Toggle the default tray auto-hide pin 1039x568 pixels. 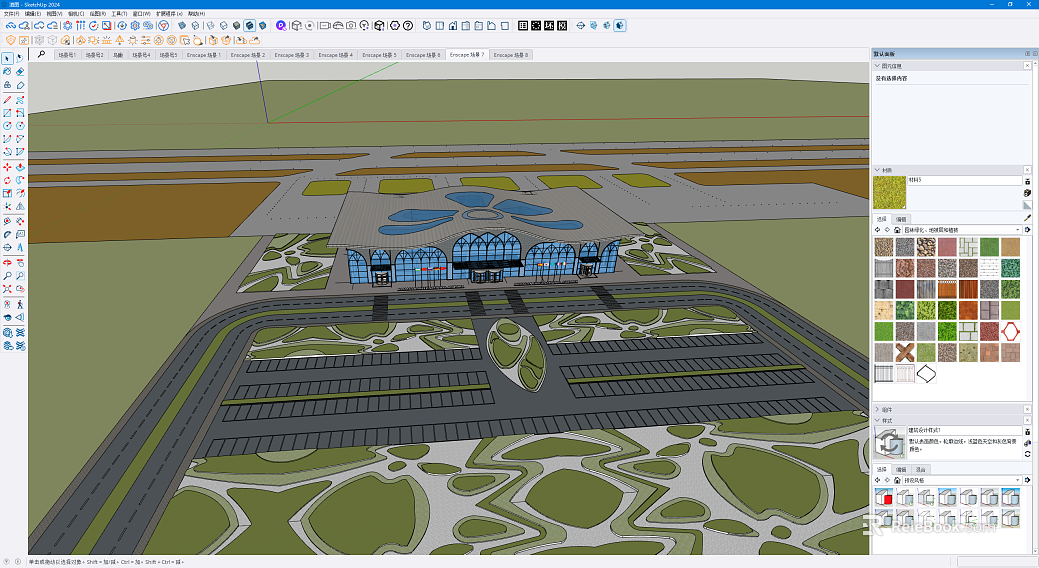(1028, 54)
